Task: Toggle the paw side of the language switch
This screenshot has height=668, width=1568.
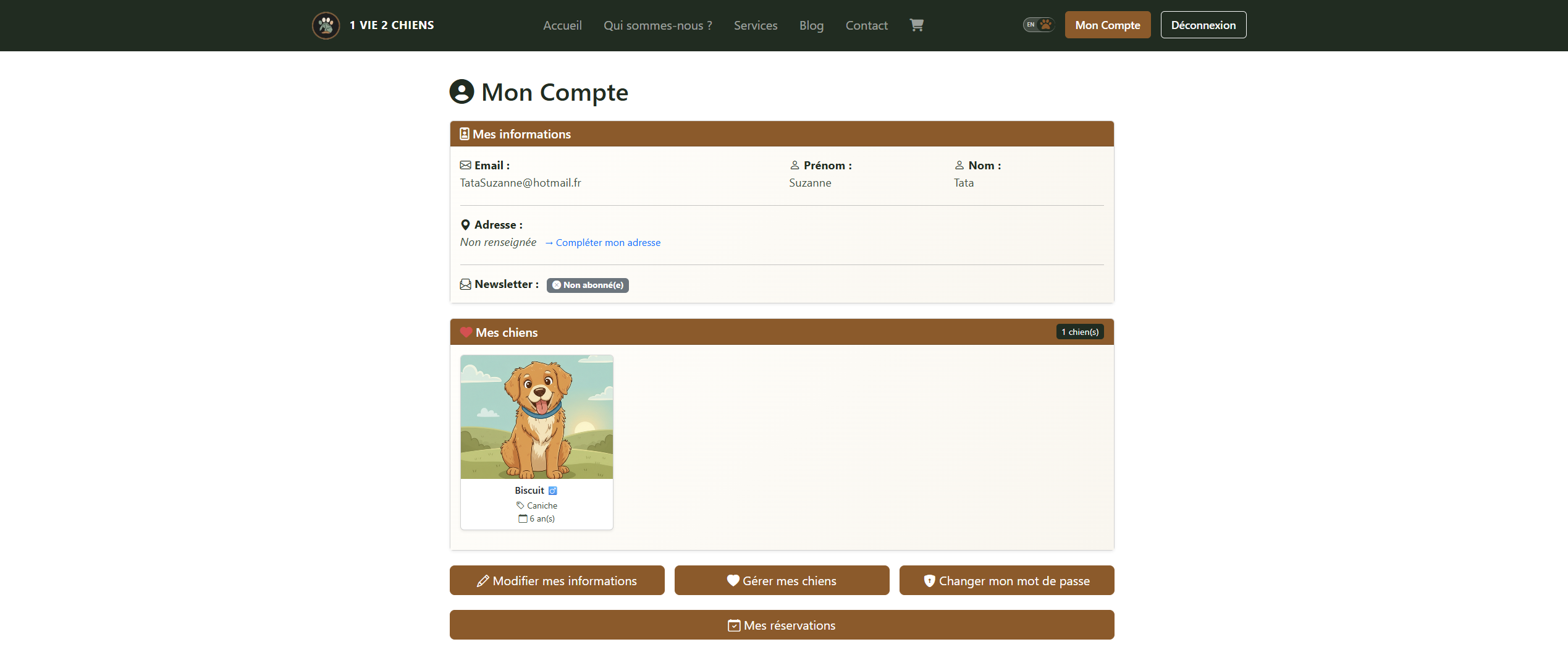Action: point(1045,24)
